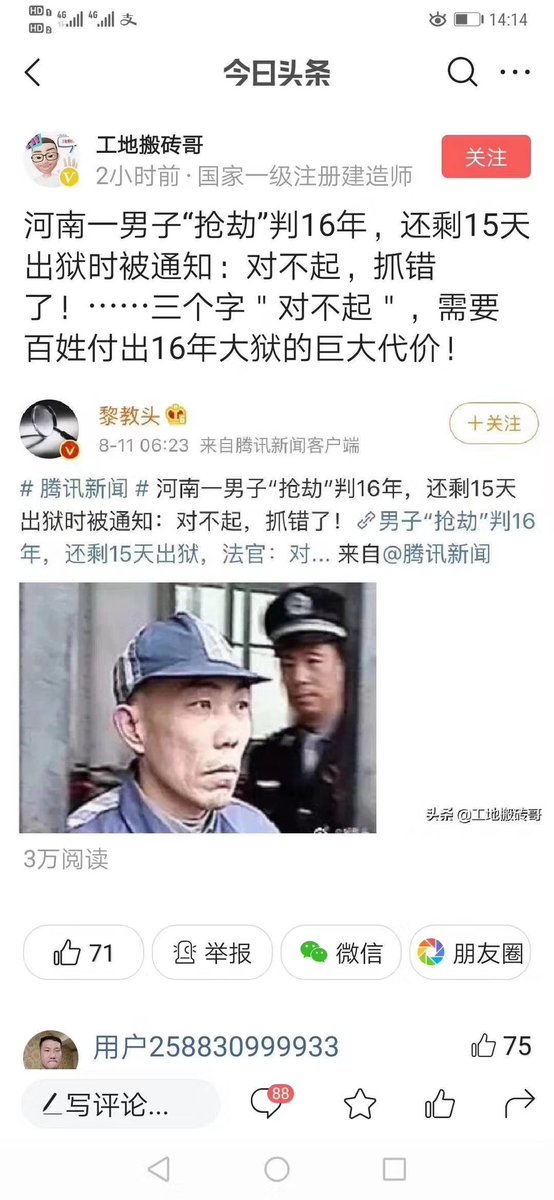Share to 微信 button
Viewport: 554px width, 1200px height.
click(x=341, y=953)
